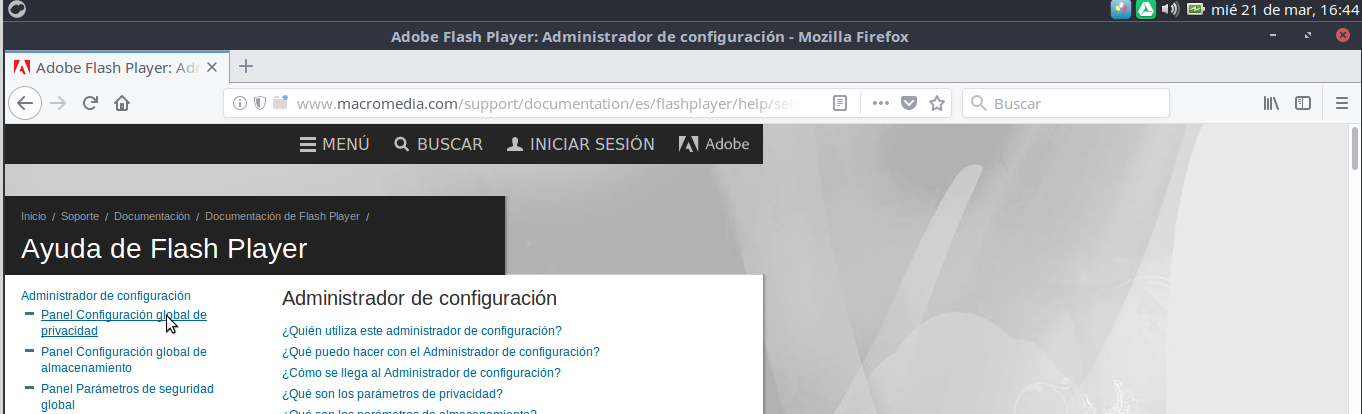Save page to Pocket
The width and height of the screenshot is (1362, 414).
click(x=909, y=103)
